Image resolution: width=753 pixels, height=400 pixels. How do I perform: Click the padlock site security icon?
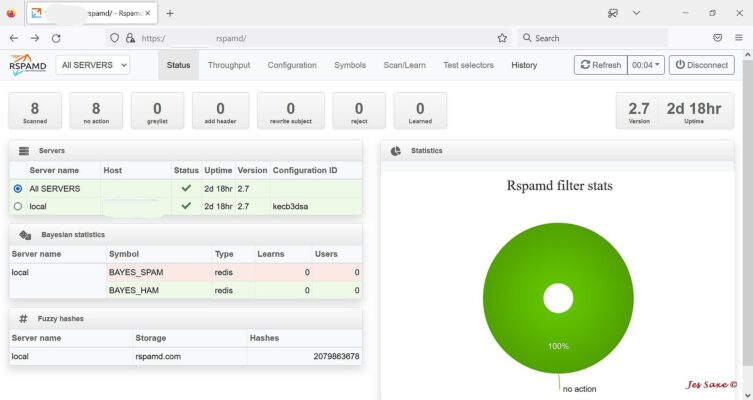(x=130, y=38)
